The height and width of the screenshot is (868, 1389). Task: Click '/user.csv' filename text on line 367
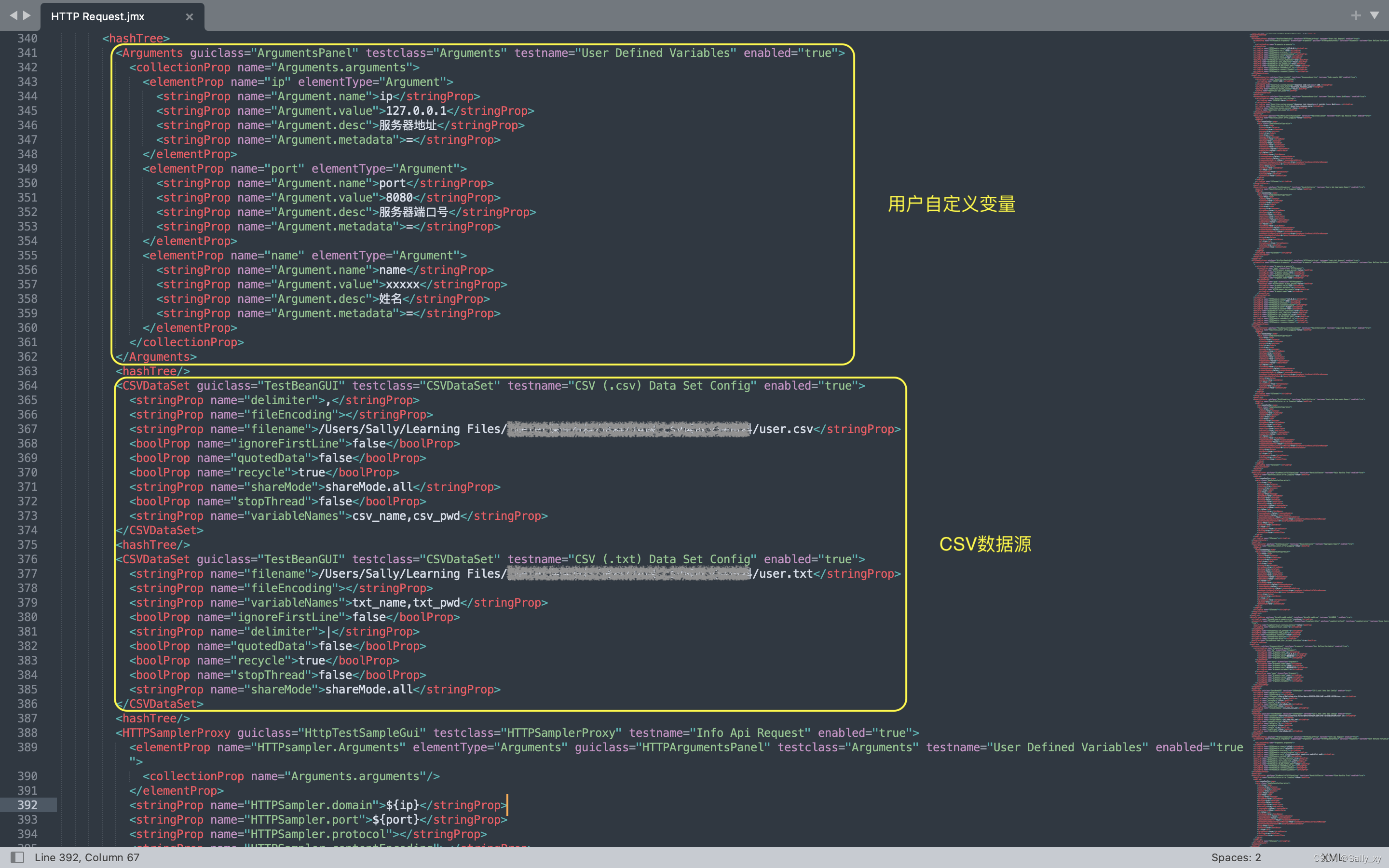click(783, 429)
